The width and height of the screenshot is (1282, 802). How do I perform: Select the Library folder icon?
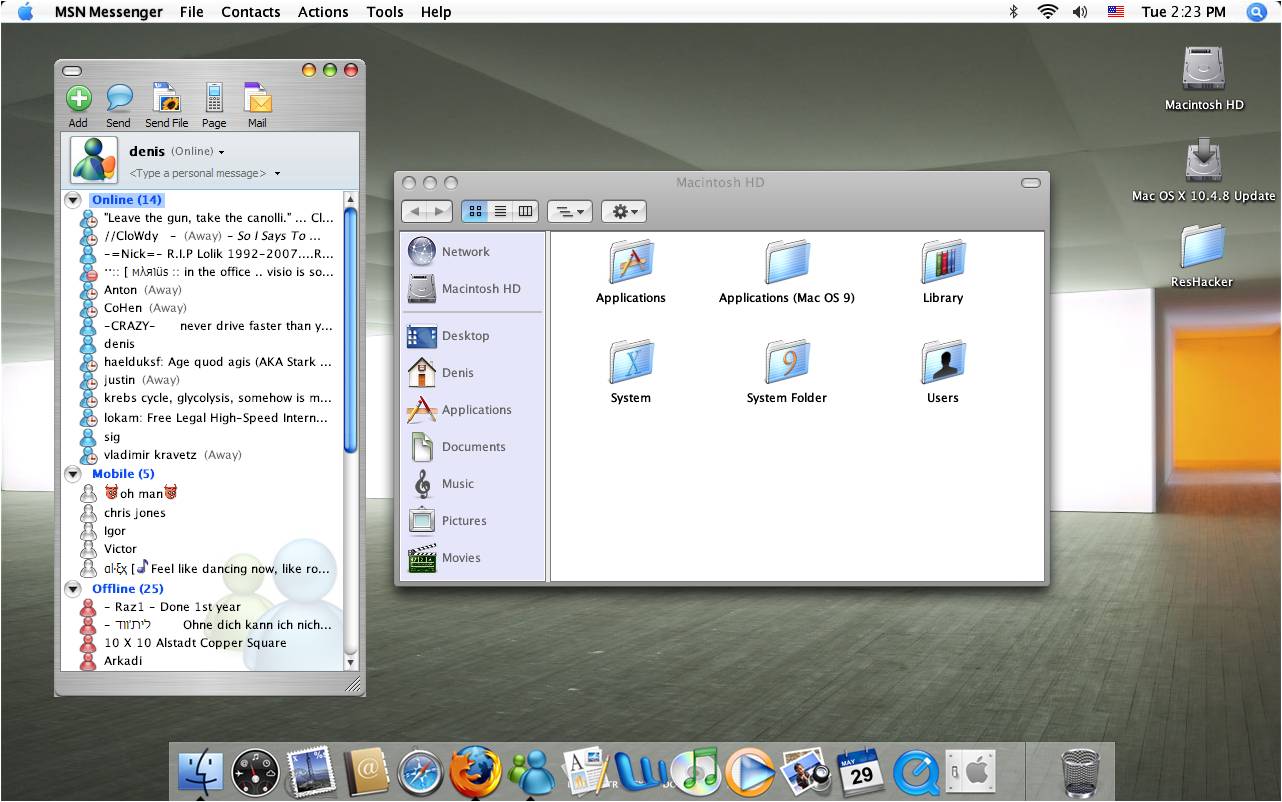[x=943, y=263]
